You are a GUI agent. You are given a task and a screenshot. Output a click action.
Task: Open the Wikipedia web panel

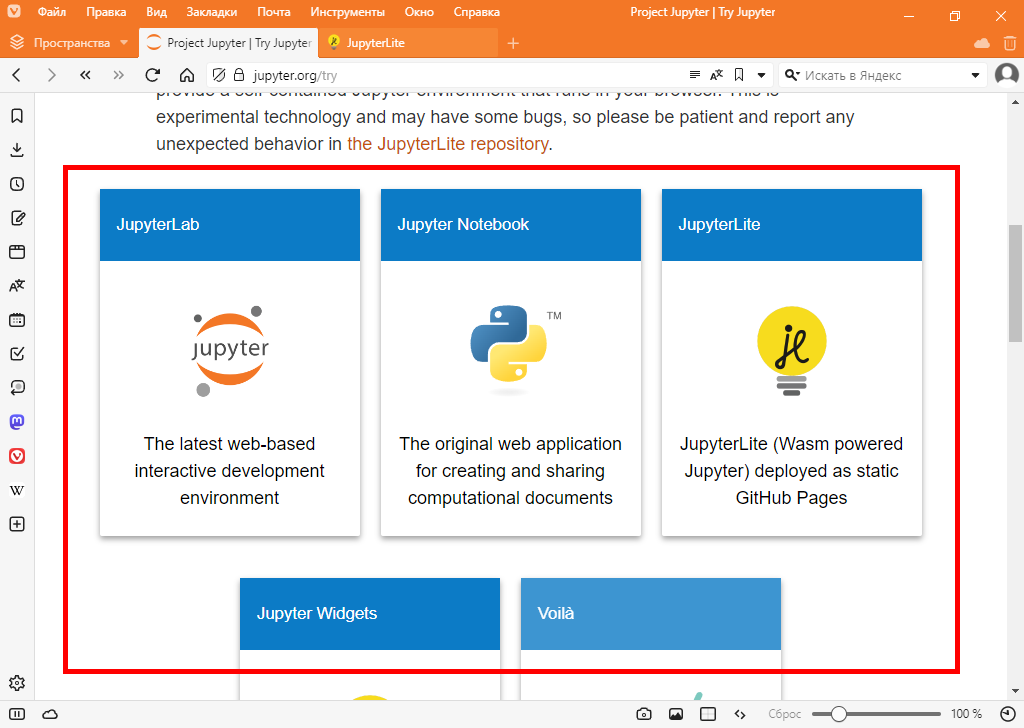click(17, 490)
